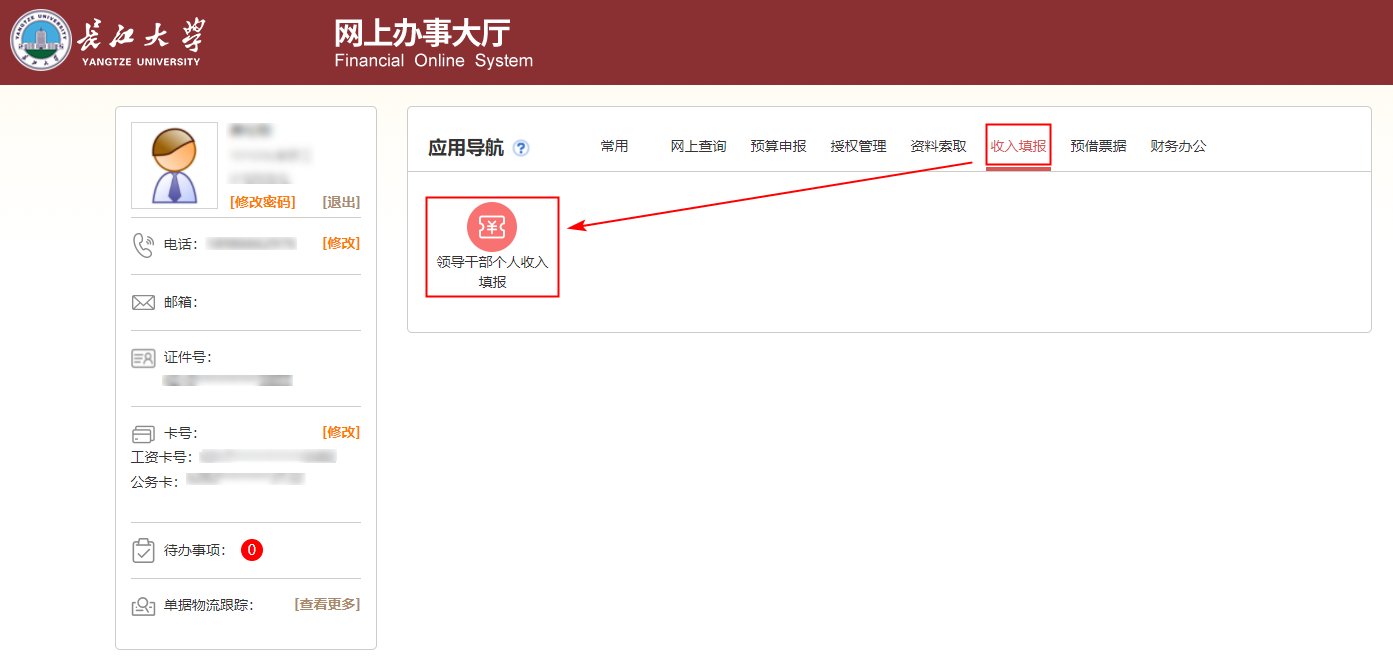Open the 领导干部个人收入填报 app icon

tap(492, 228)
